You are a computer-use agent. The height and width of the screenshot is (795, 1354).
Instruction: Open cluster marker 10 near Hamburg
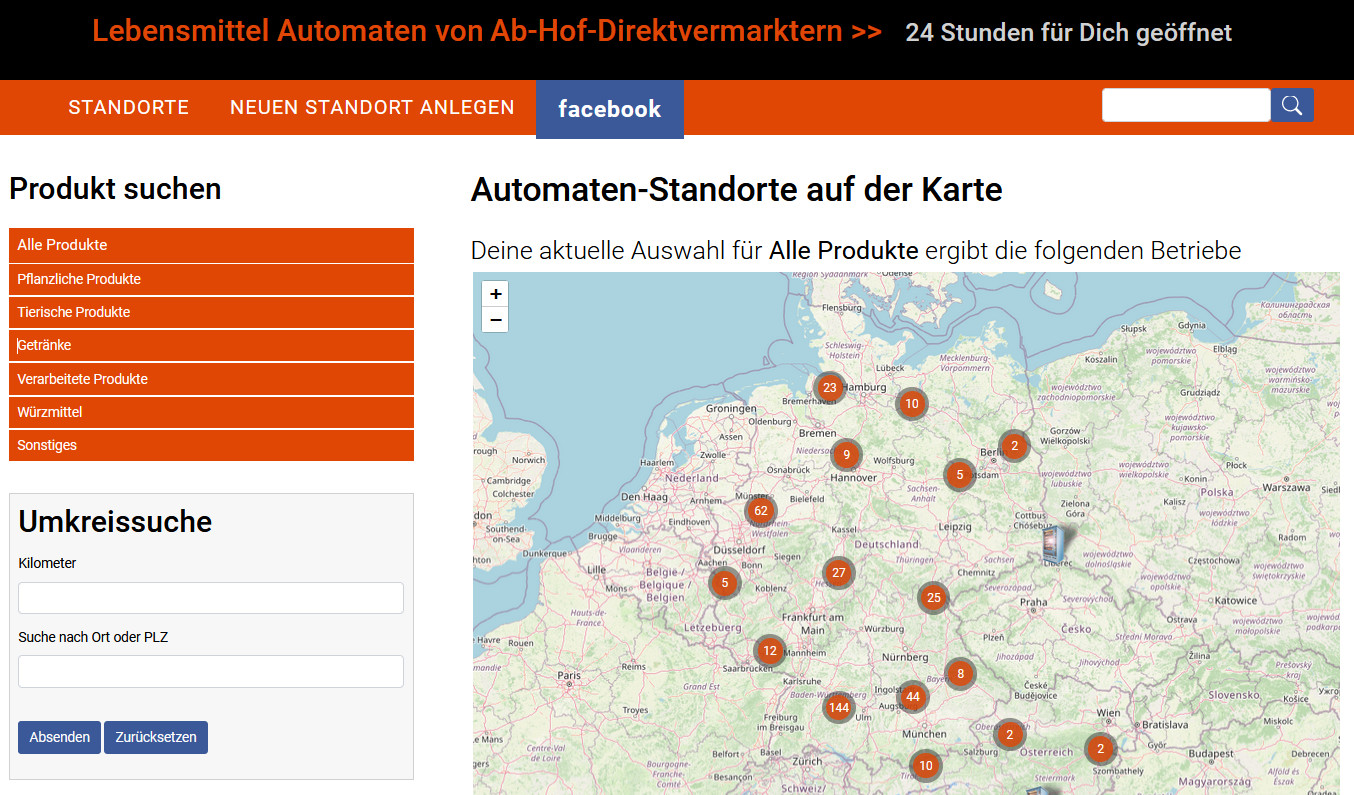[x=911, y=404]
